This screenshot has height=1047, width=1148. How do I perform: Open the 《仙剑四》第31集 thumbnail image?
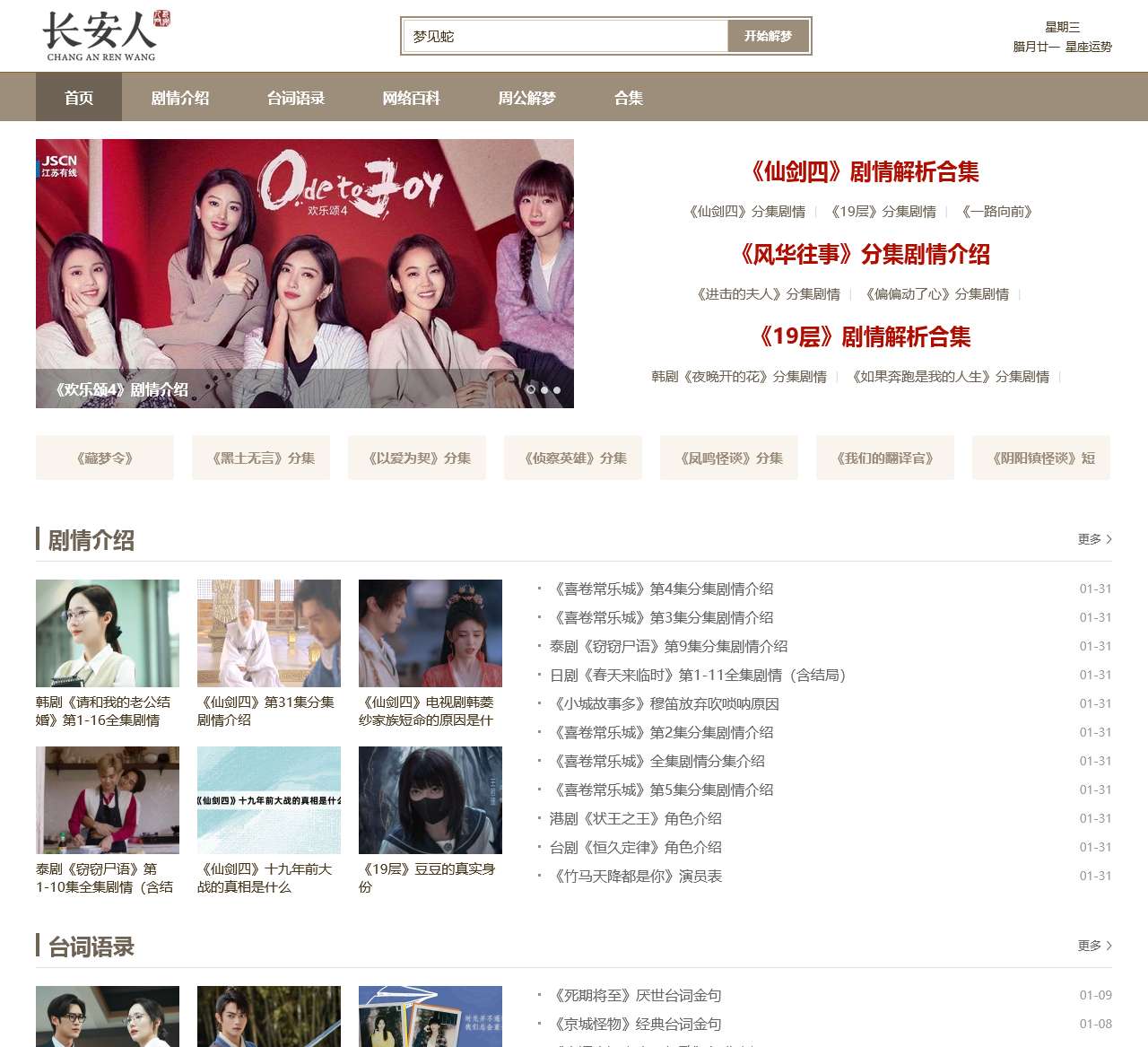[269, 633]
